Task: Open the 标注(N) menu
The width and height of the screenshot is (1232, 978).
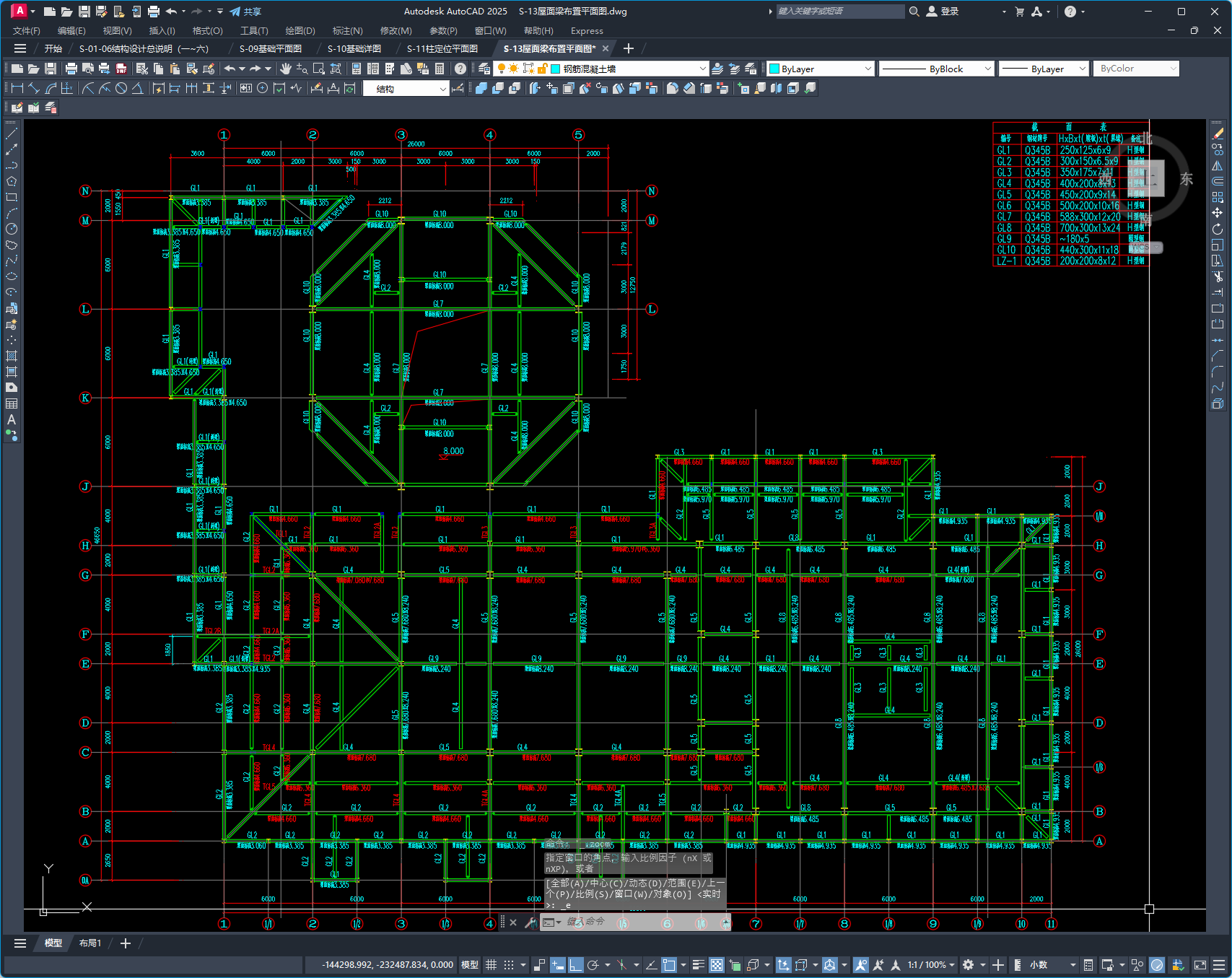Action: pos(347,31)
